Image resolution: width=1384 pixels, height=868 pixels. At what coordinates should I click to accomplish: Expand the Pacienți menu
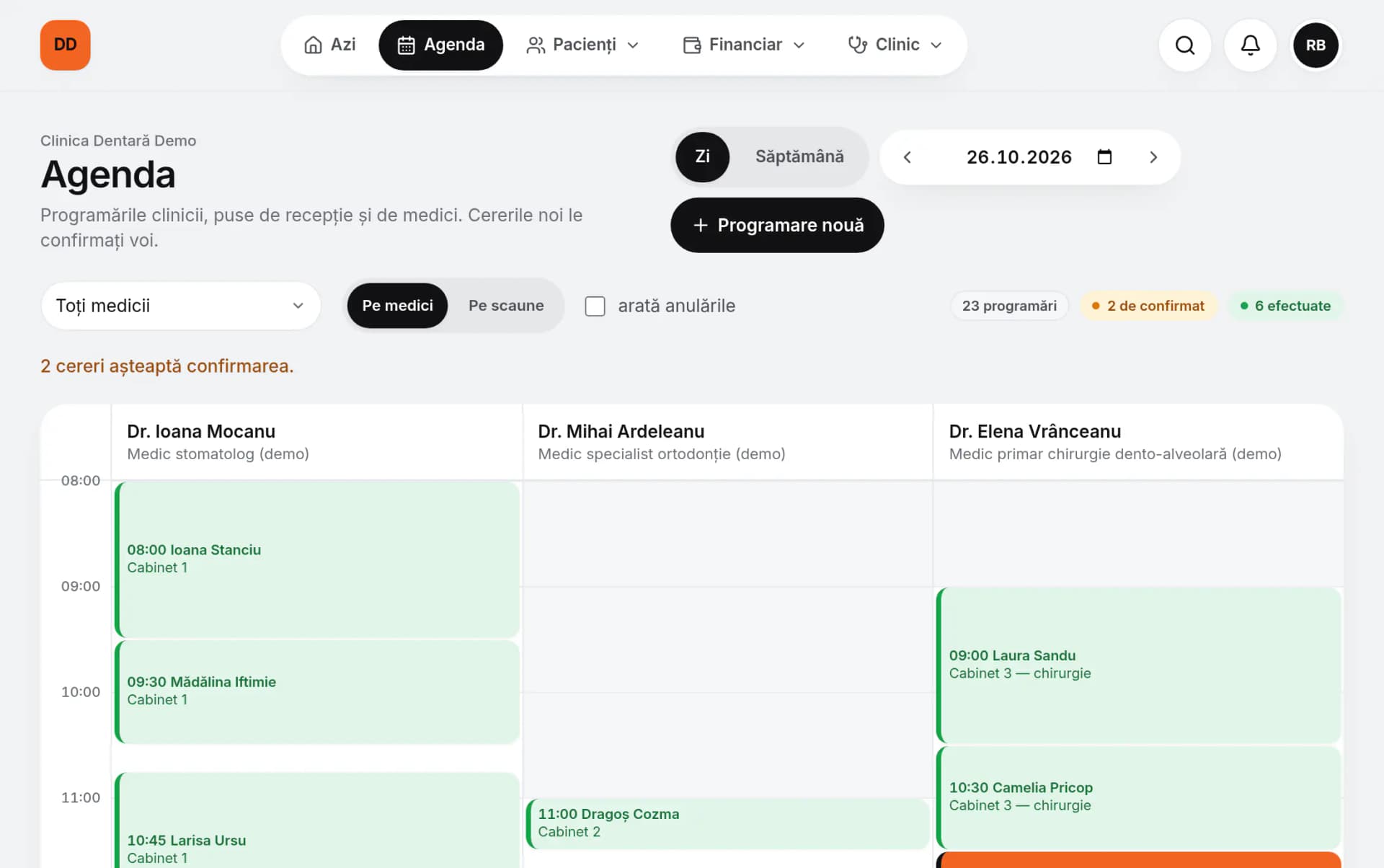(x=582, y=45)
